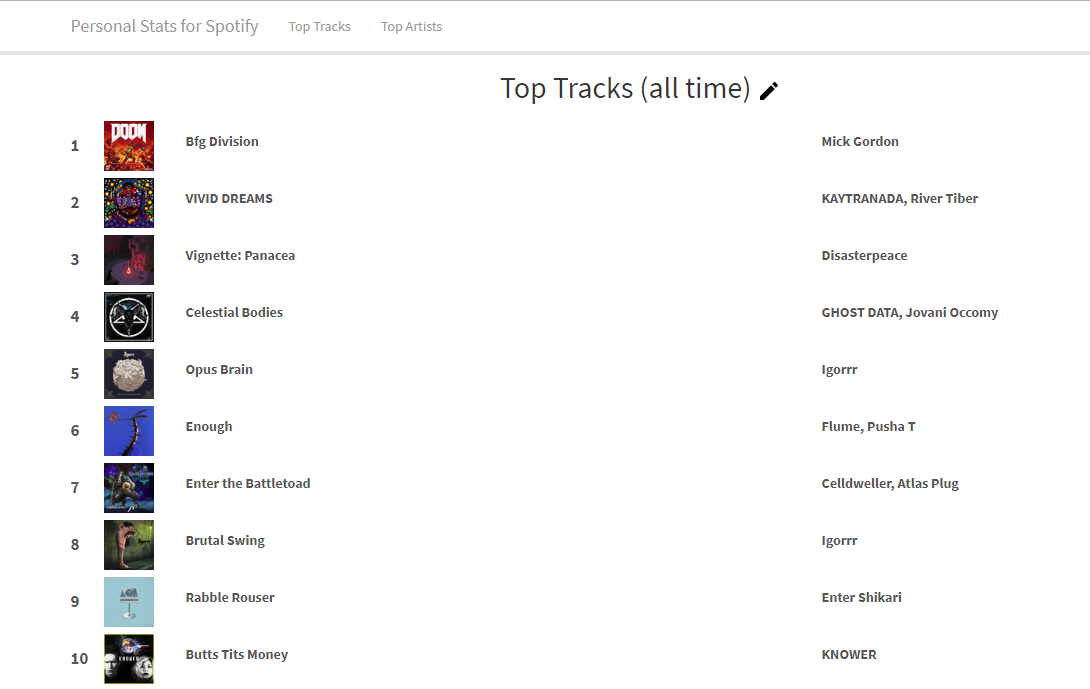This screenshot has height=689, width=1090.
Task: Click the Enter the Battletoad album artwork
Action: 129,488
